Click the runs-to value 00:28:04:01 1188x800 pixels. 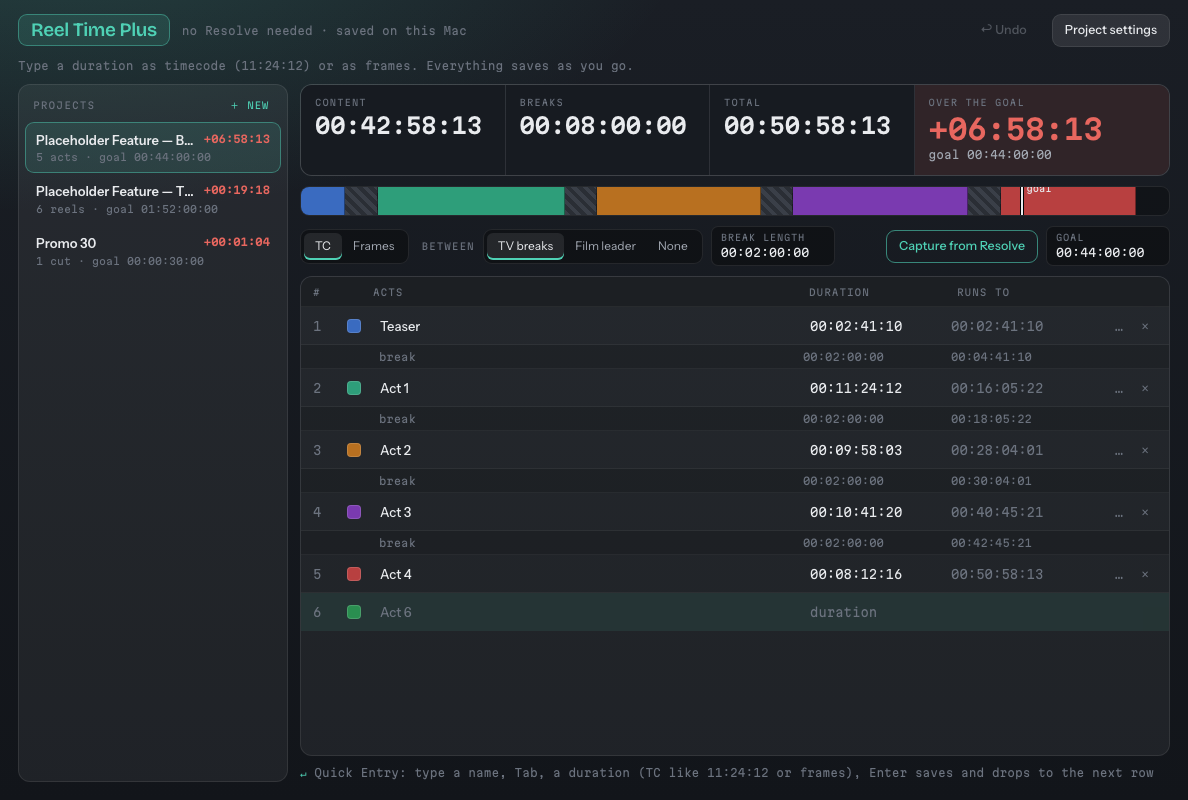[x=997, y=451]
